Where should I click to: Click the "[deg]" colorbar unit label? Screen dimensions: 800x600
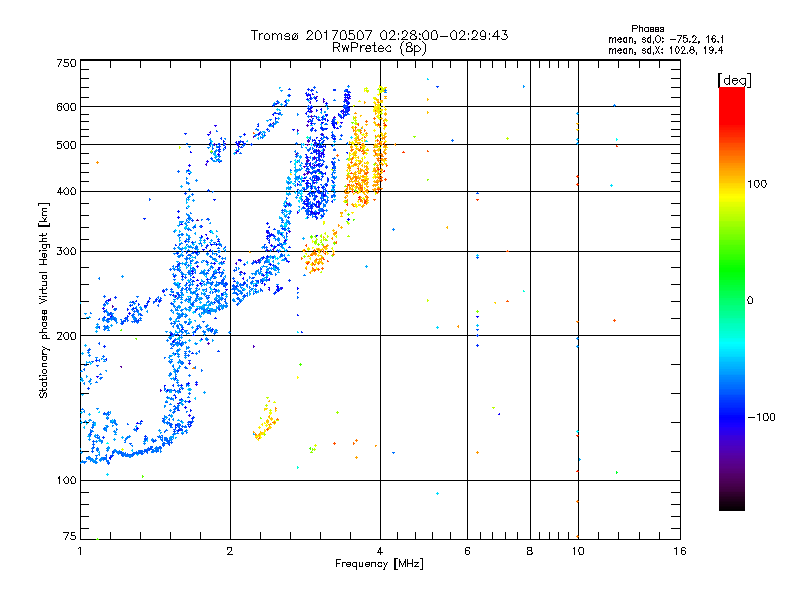coord(734,80)
